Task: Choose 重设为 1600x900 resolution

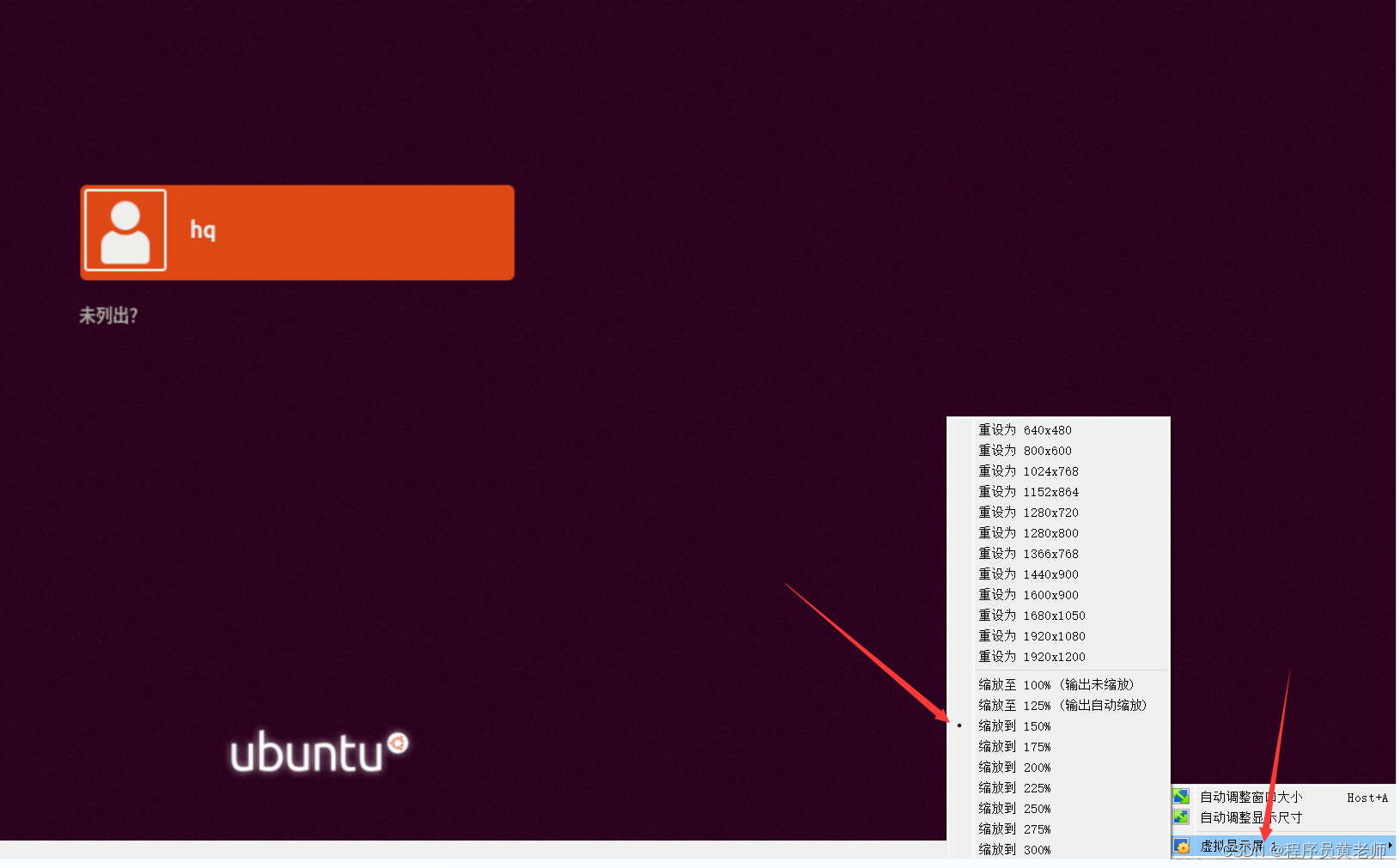Action: [1058, 595]
